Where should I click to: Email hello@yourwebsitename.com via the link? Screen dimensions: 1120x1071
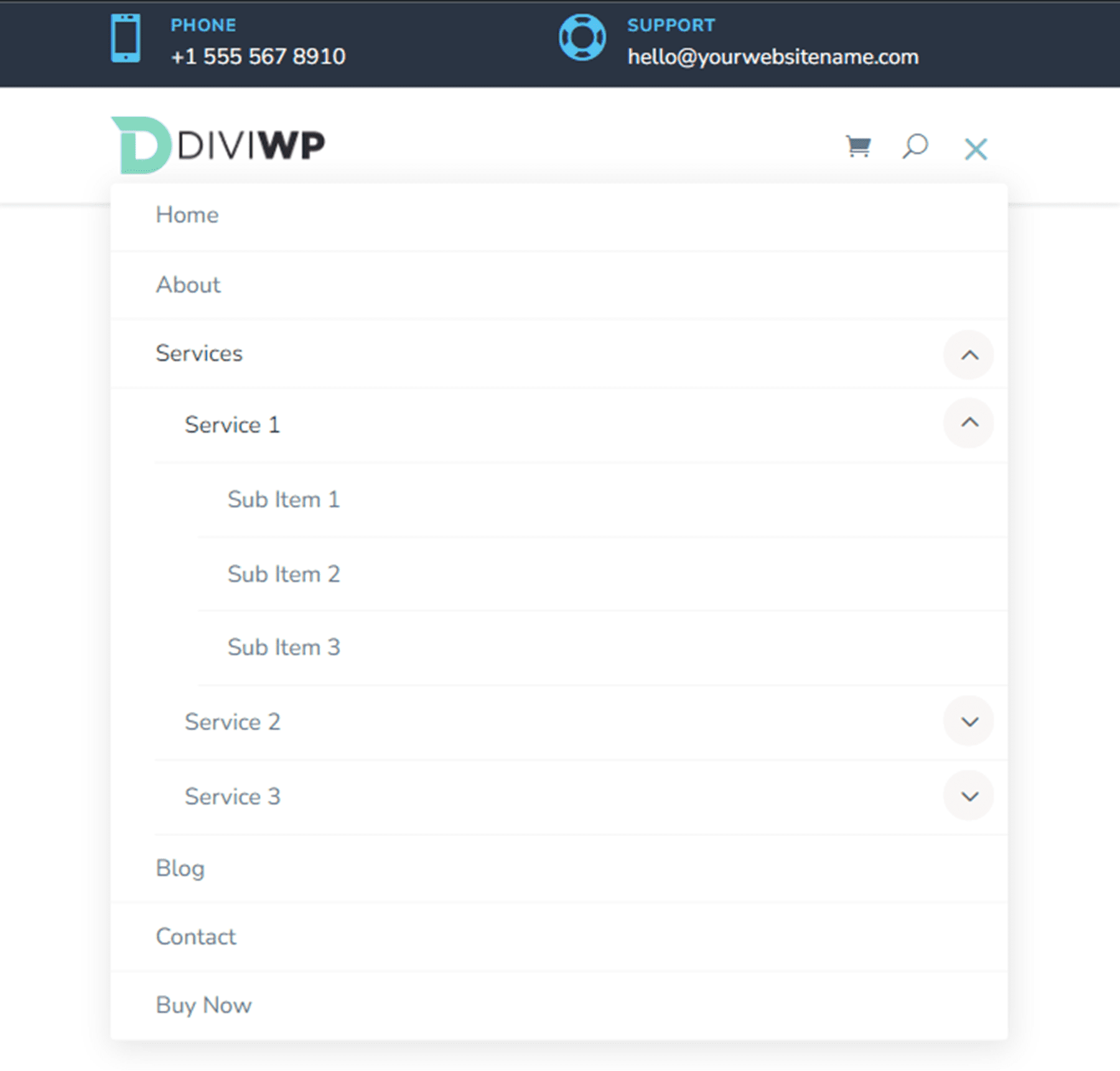772,57
